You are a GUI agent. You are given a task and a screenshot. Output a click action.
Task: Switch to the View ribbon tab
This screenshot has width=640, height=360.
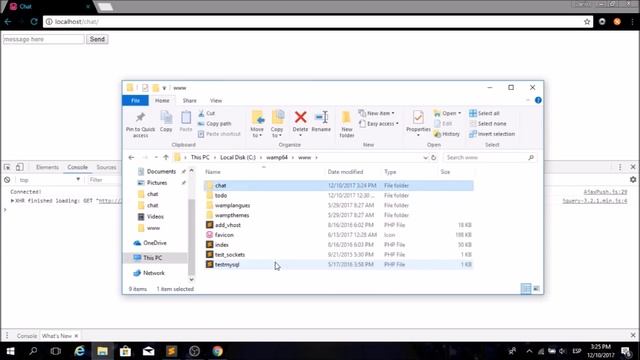[x=216, y=100]
